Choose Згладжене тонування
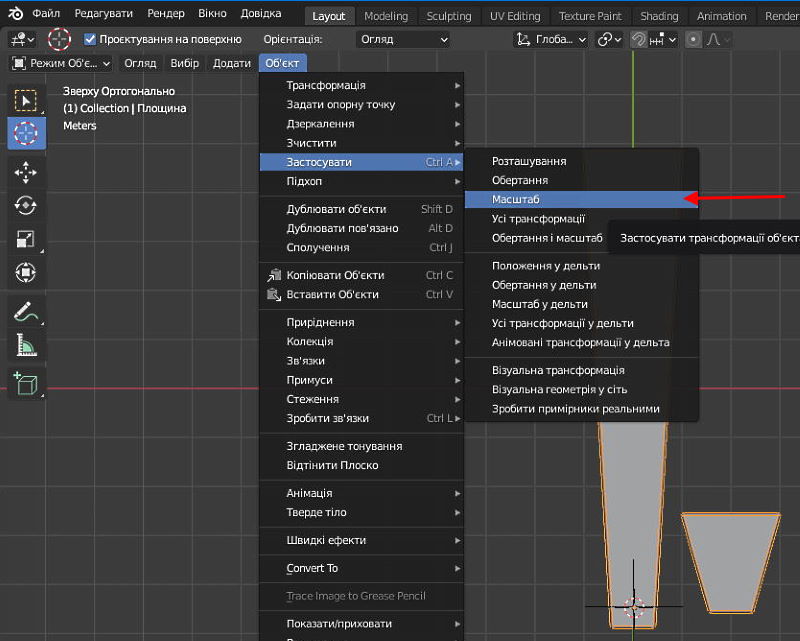Screen dimensions: 800x641 (362, 446)
